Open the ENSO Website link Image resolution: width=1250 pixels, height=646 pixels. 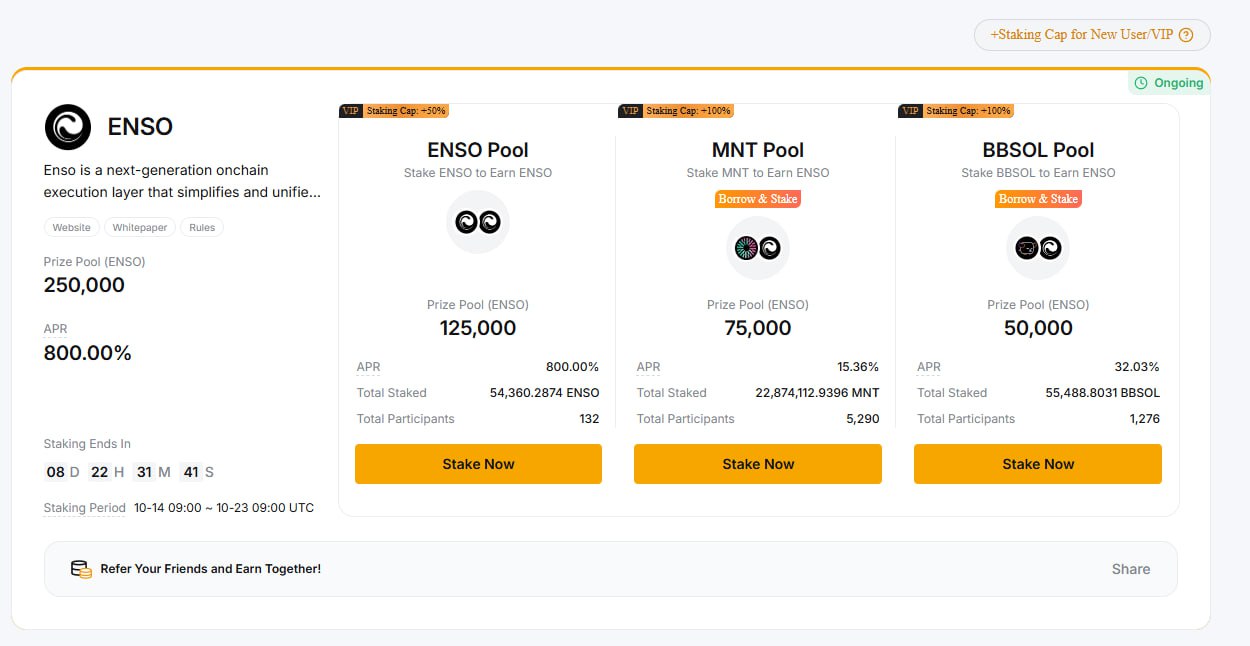(71, 228)
